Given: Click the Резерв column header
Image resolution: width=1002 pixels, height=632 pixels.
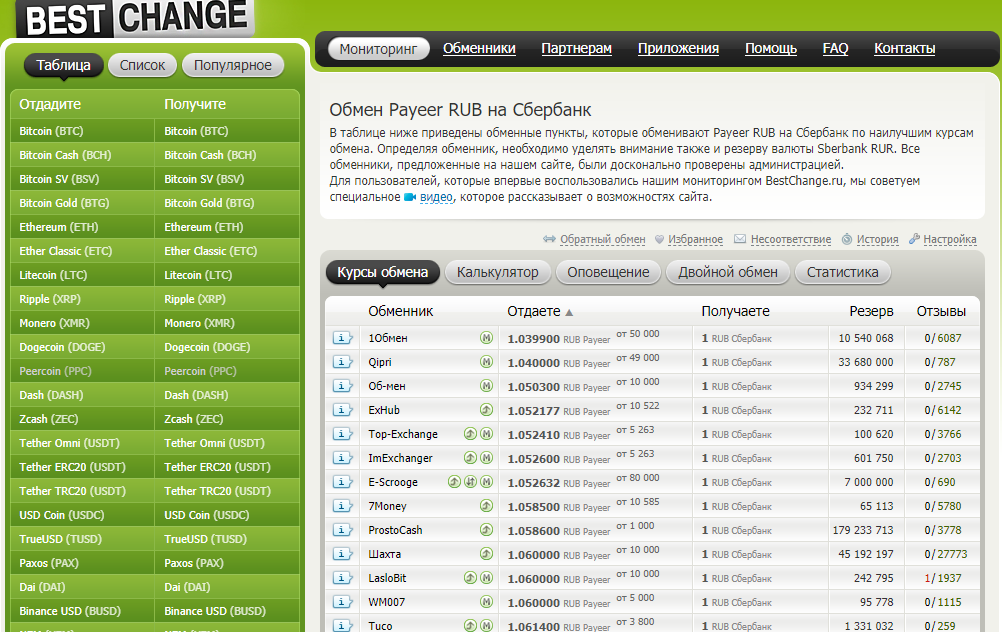Looking at the screenshot, I should tap(871, 311).
